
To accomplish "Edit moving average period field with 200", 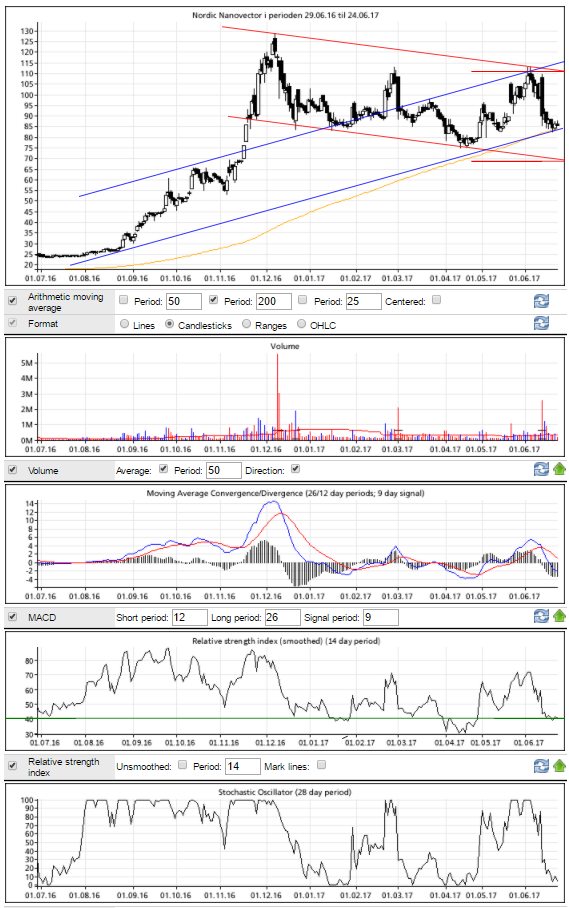I will pos(274,301).
